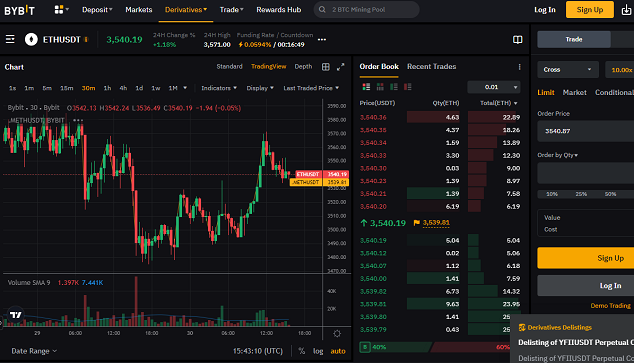Click the chart layout grid icon
This screenshot has width=634, height=363.
click(x=325, y=67)
